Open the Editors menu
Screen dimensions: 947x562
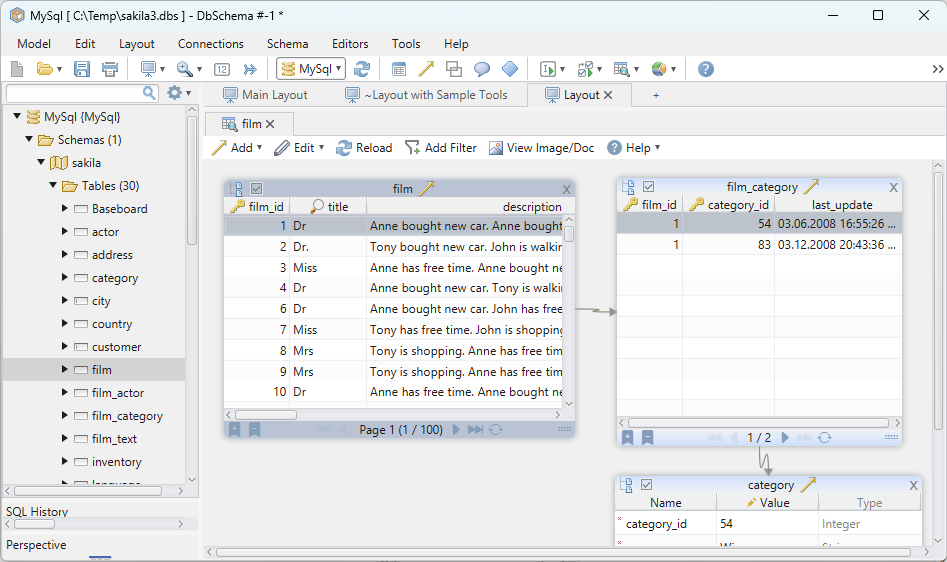click(350, 44)
